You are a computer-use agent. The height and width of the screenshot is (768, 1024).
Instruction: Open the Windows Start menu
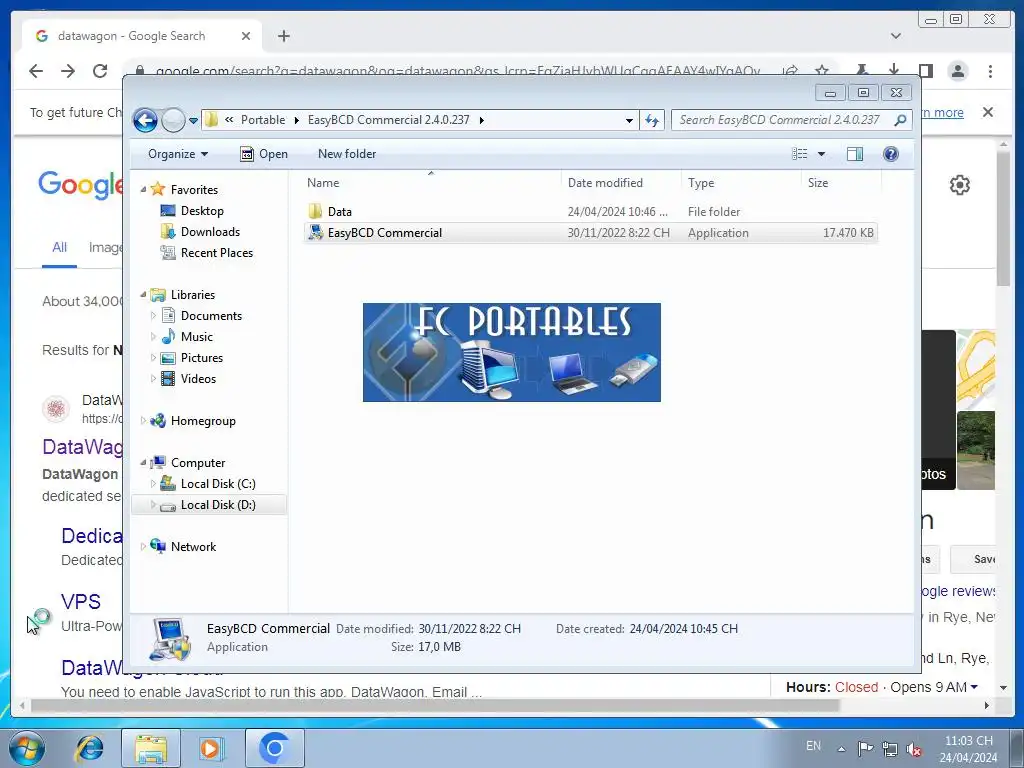[27, 748]
